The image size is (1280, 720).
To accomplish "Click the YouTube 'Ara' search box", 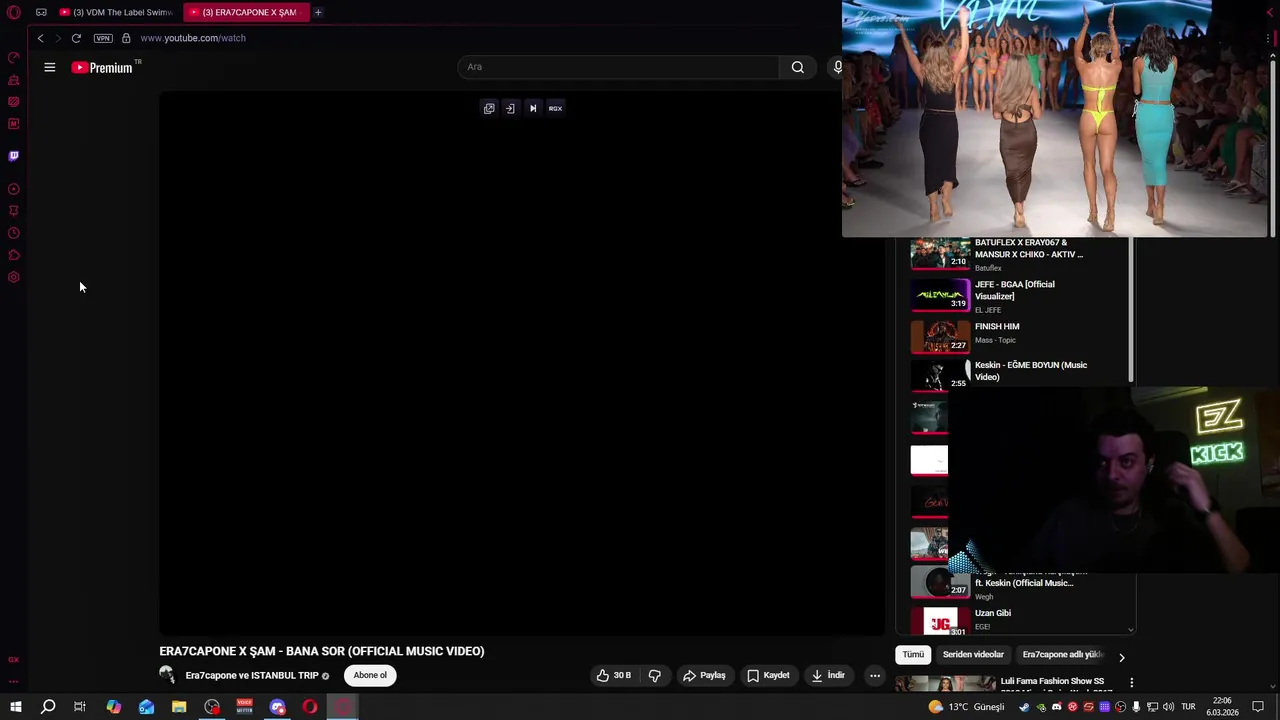I will tap(618, 67).
